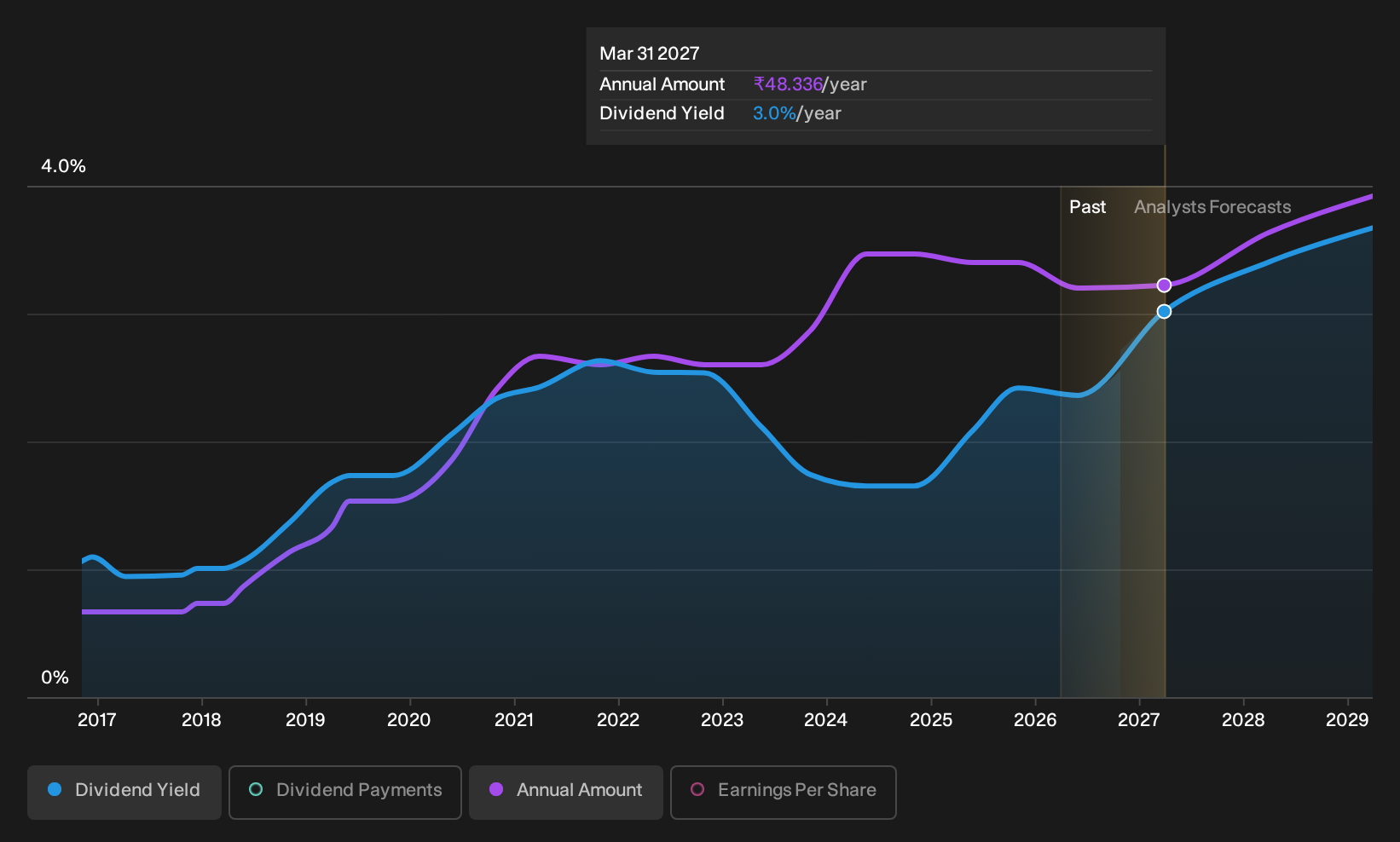Click the 'Dividend Yield' row label in the tooltip
This screenshot has width=1400, height=842.
pos(662,113)
